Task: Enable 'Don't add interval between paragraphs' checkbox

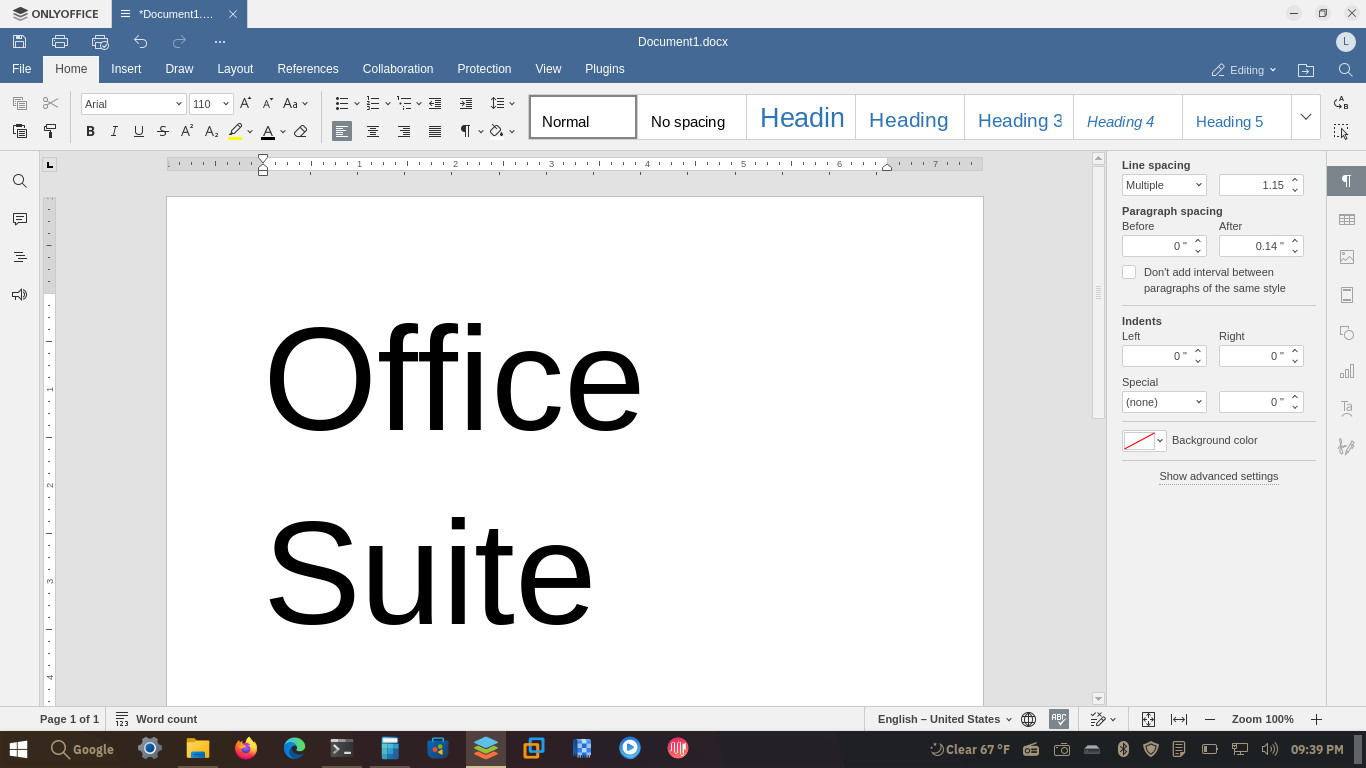Action: point(1129,272)
